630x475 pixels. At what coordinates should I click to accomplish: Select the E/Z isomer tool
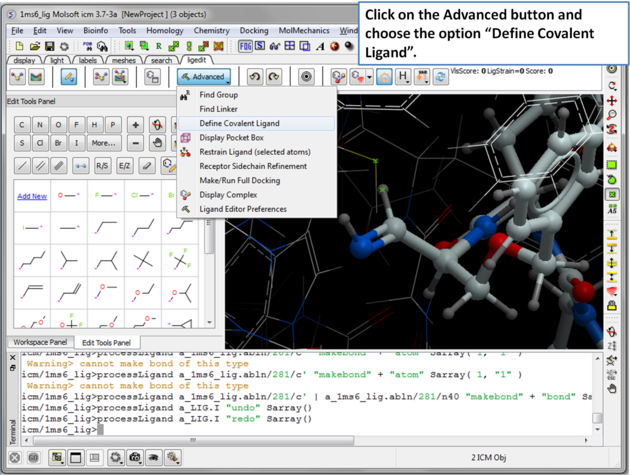tap(124, 166)
